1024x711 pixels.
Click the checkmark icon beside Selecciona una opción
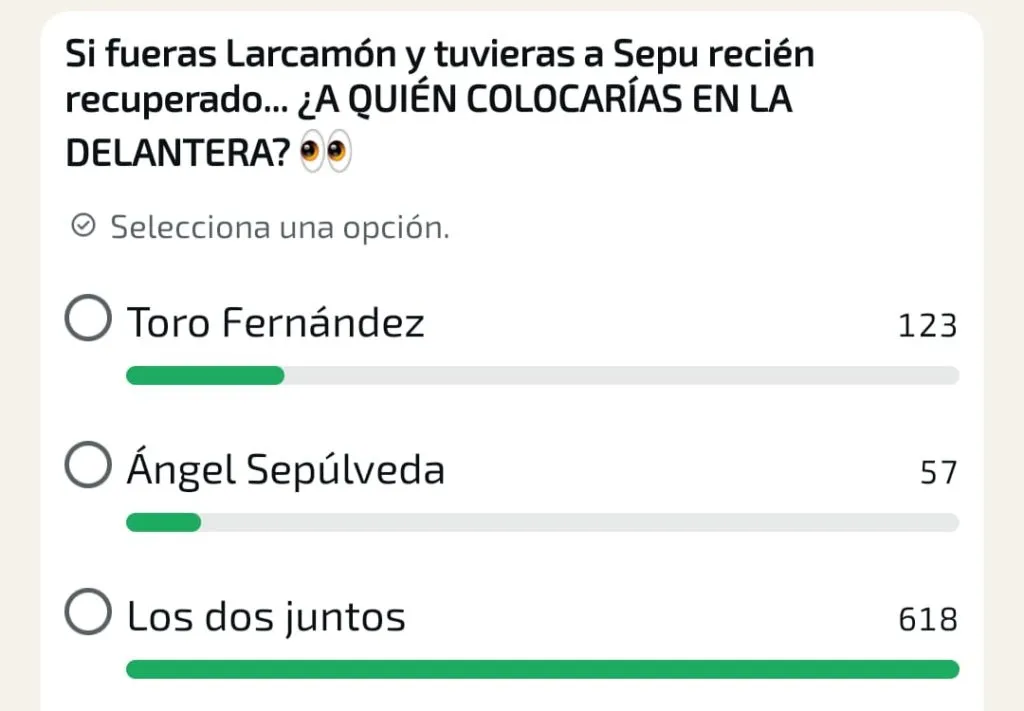point(83,227)
